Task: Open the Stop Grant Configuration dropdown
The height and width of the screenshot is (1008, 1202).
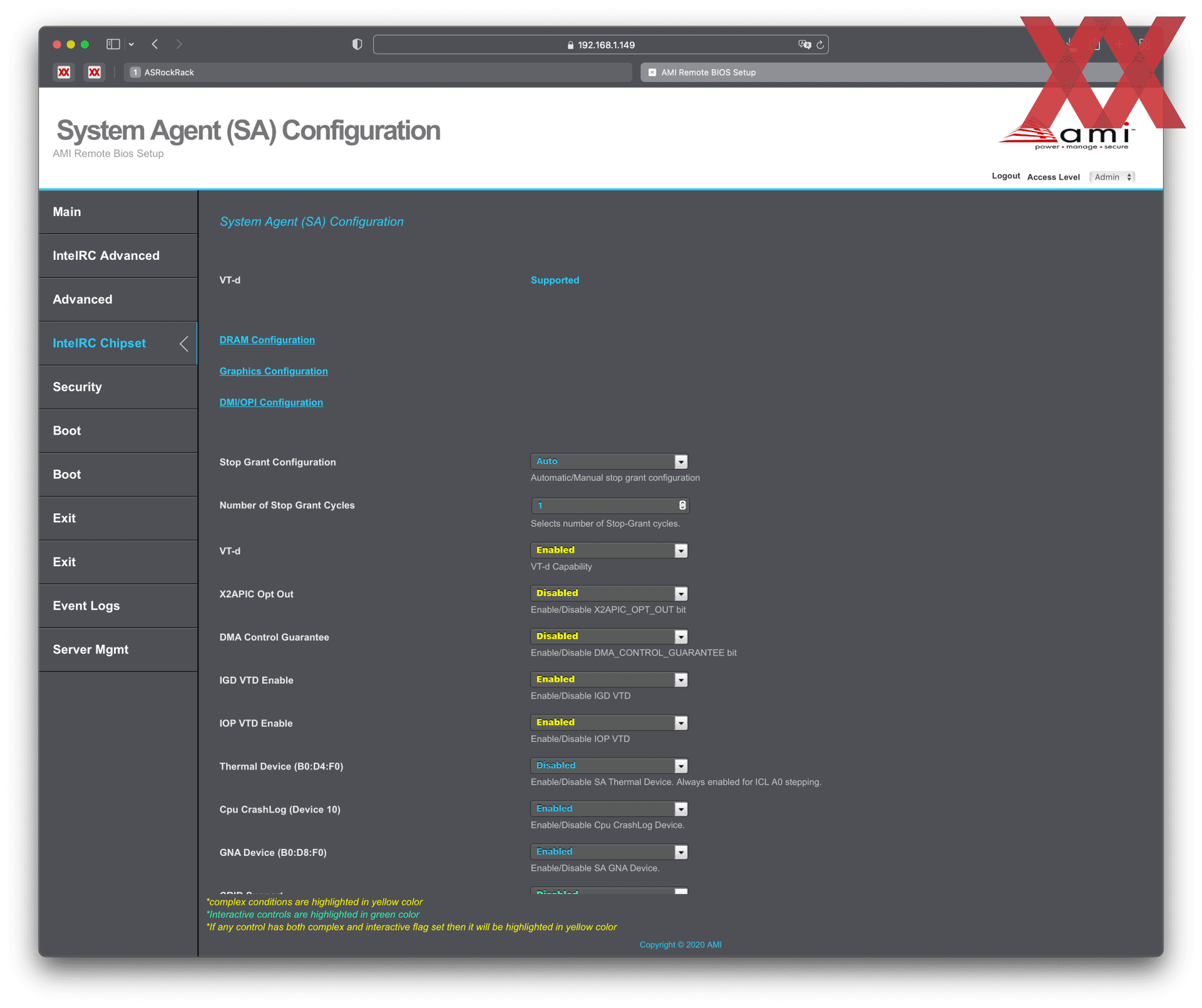Action: (609, 461)
